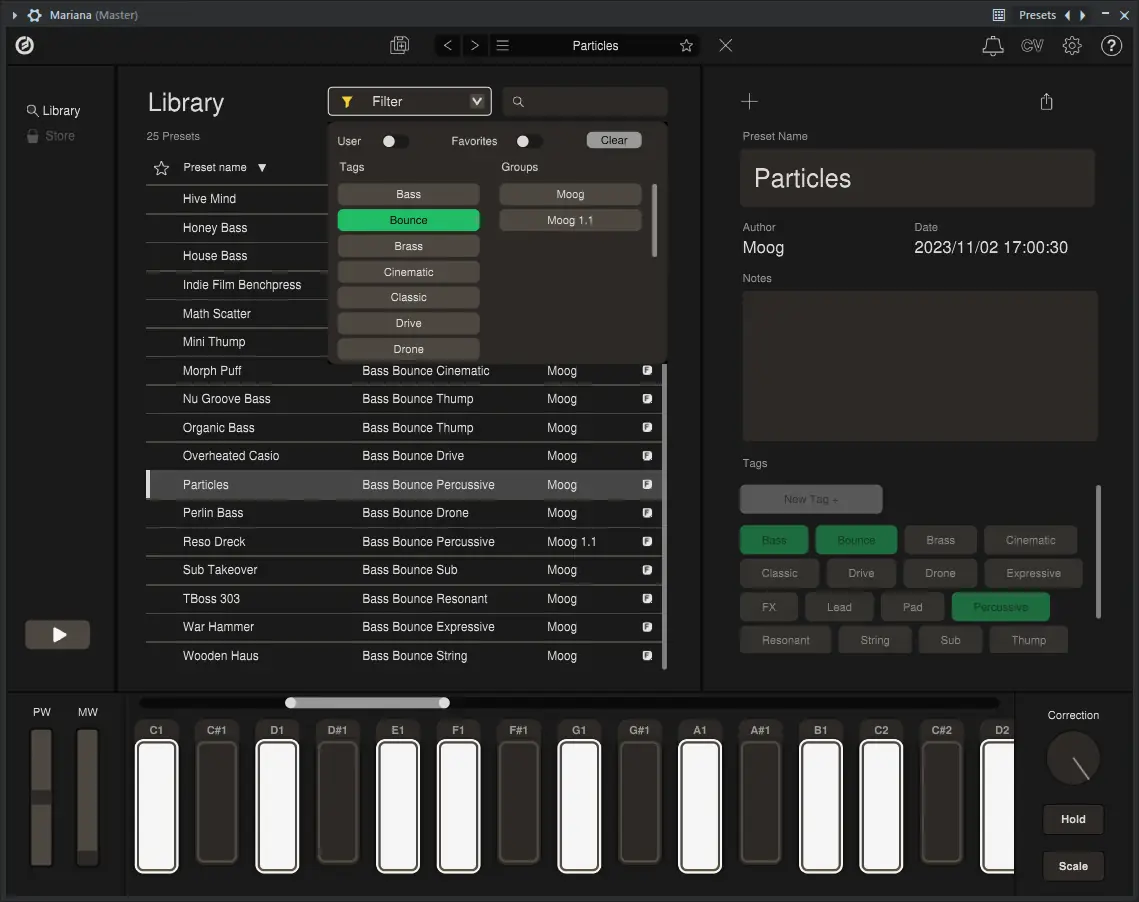This screenshot has height=902, width=1139.
Task: Enable the Favorites filter toggle
Action: point(530,141)
